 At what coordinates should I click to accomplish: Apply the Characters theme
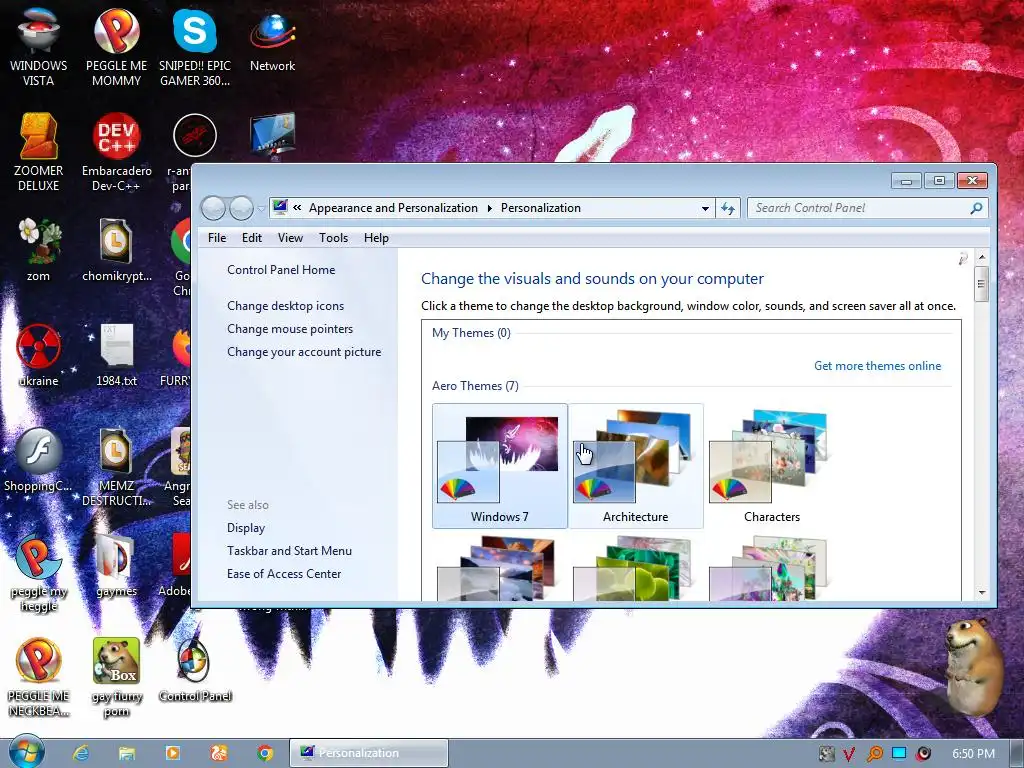click(771, 466)
